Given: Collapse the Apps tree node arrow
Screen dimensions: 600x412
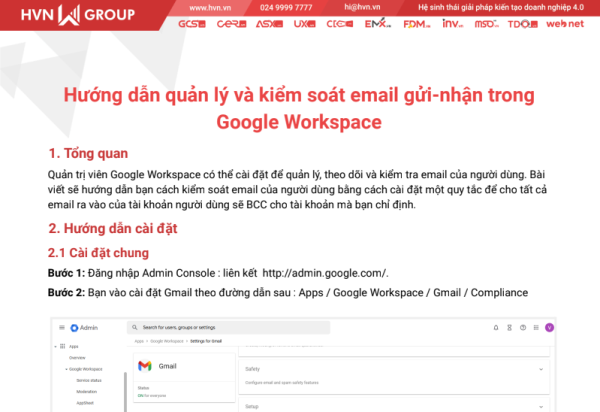Looking at the screenshot, I should [x=55, y=347].
